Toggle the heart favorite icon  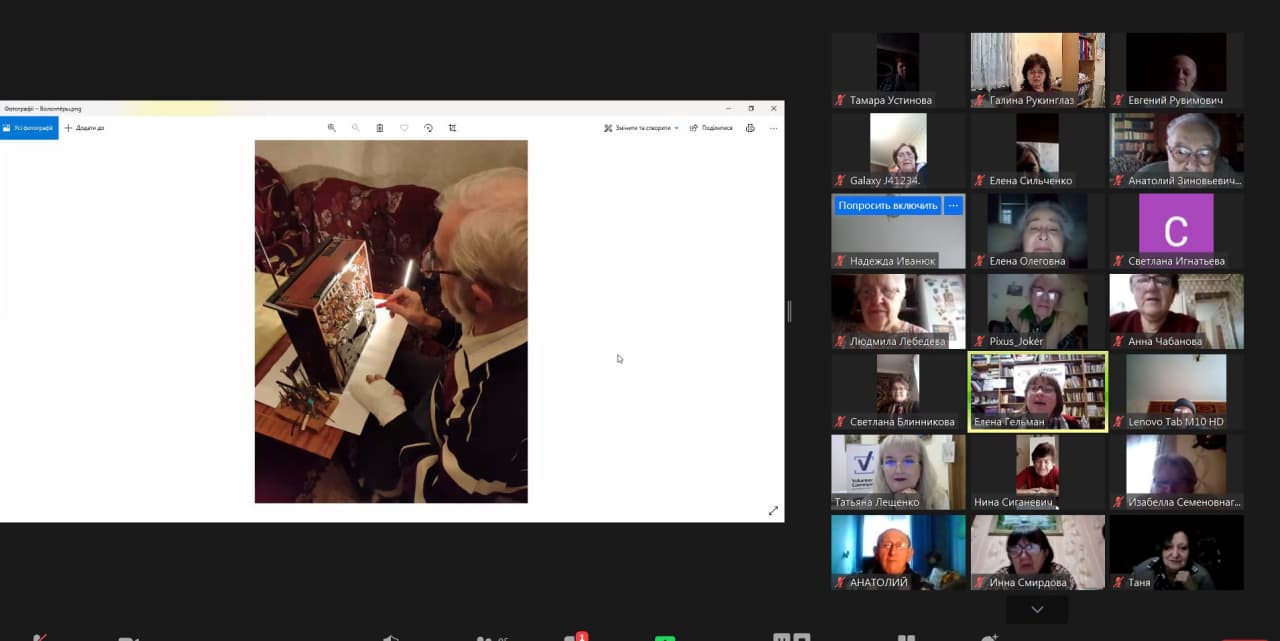pos(404,128)
